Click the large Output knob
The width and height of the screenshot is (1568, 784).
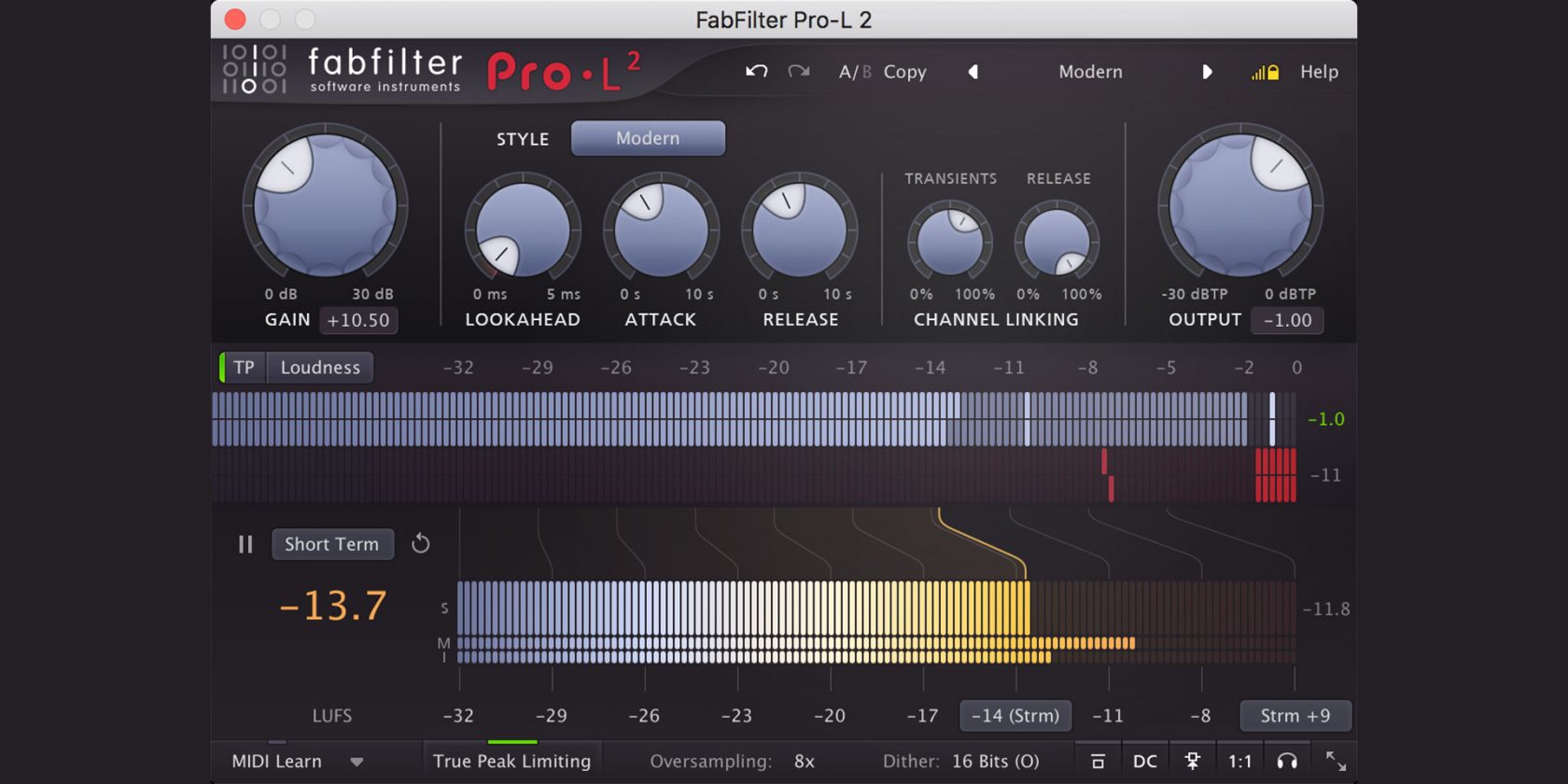click(1240, 205)
